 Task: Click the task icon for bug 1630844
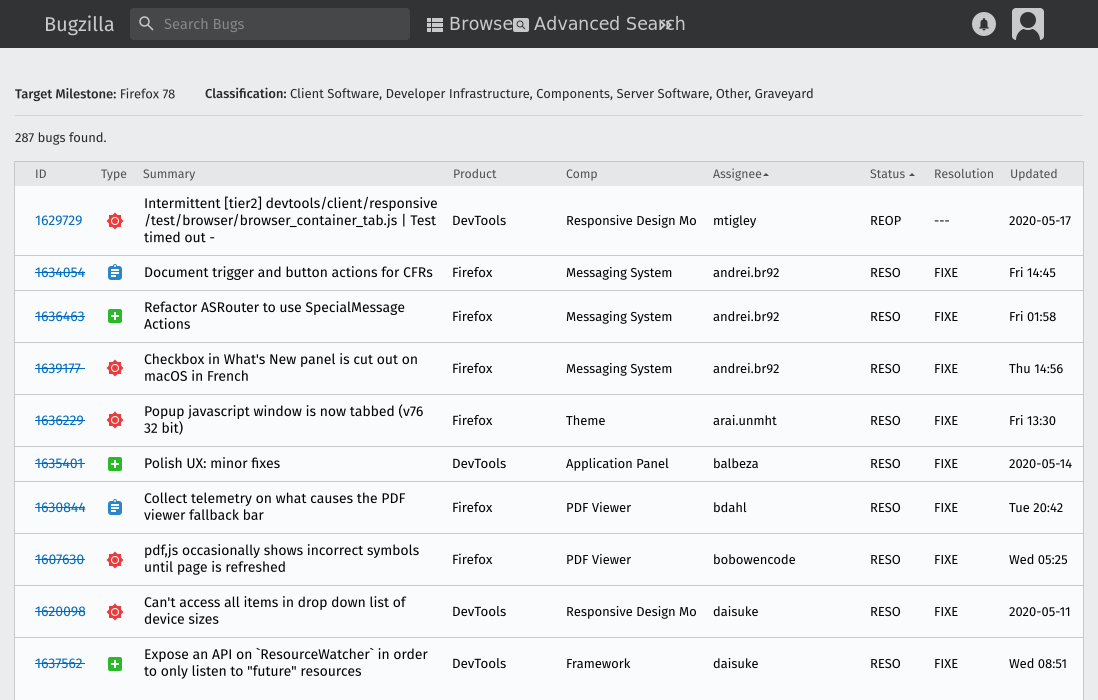115,508
